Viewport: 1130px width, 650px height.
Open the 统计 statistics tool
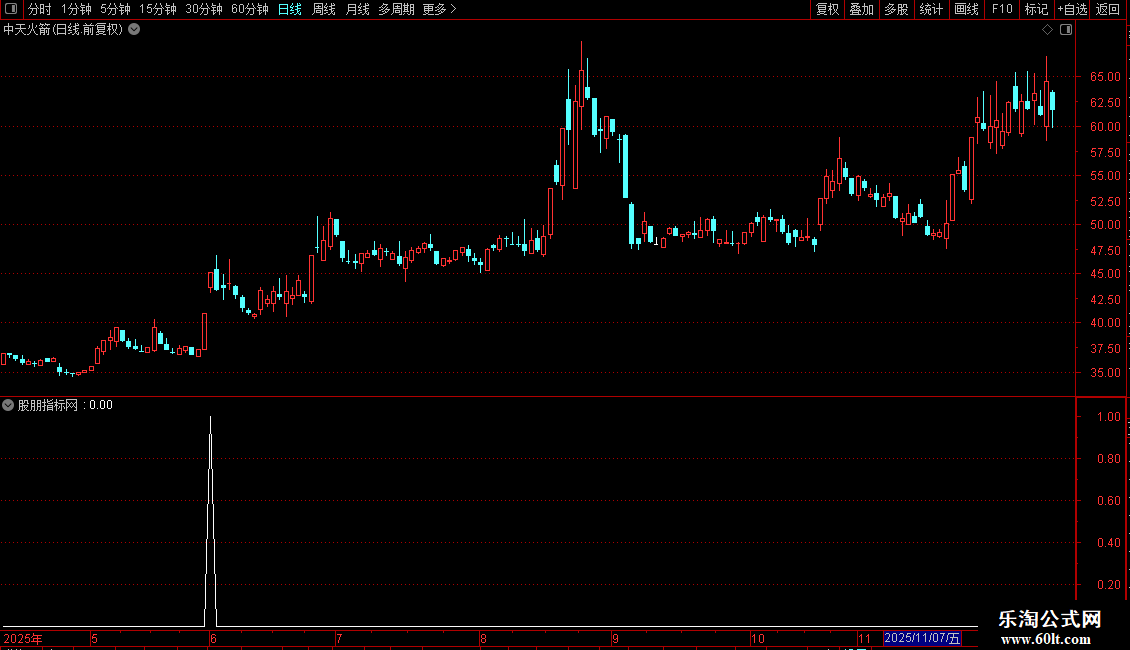click(931, 9)
